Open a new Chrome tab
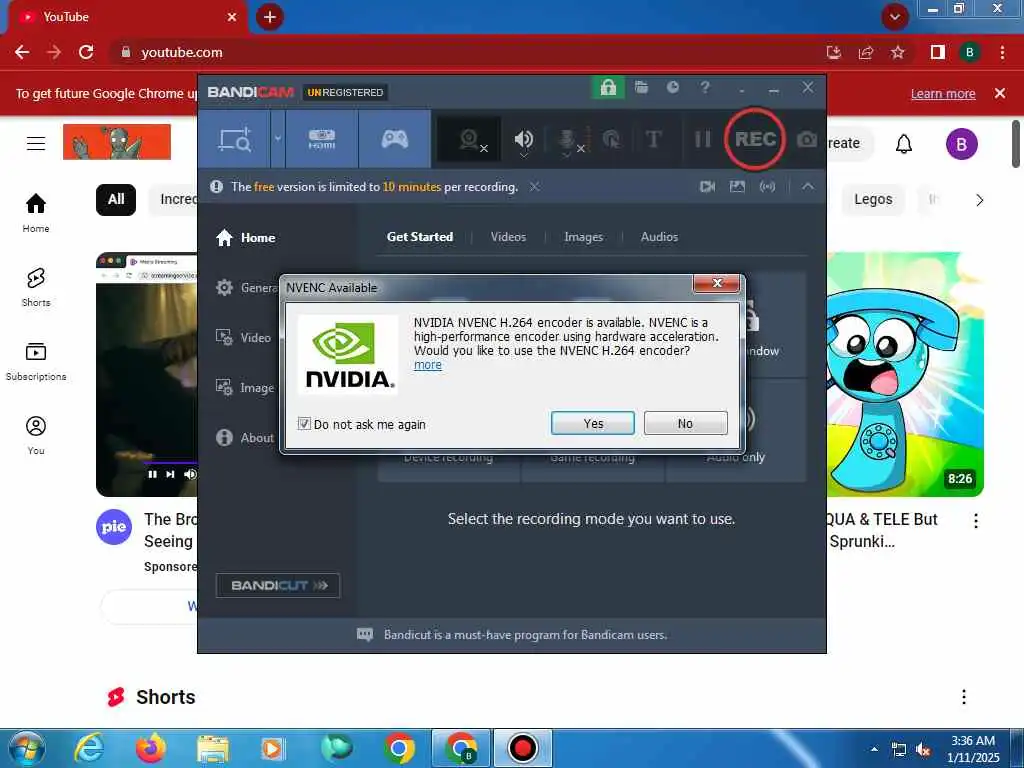 click(x=270, y=17)
